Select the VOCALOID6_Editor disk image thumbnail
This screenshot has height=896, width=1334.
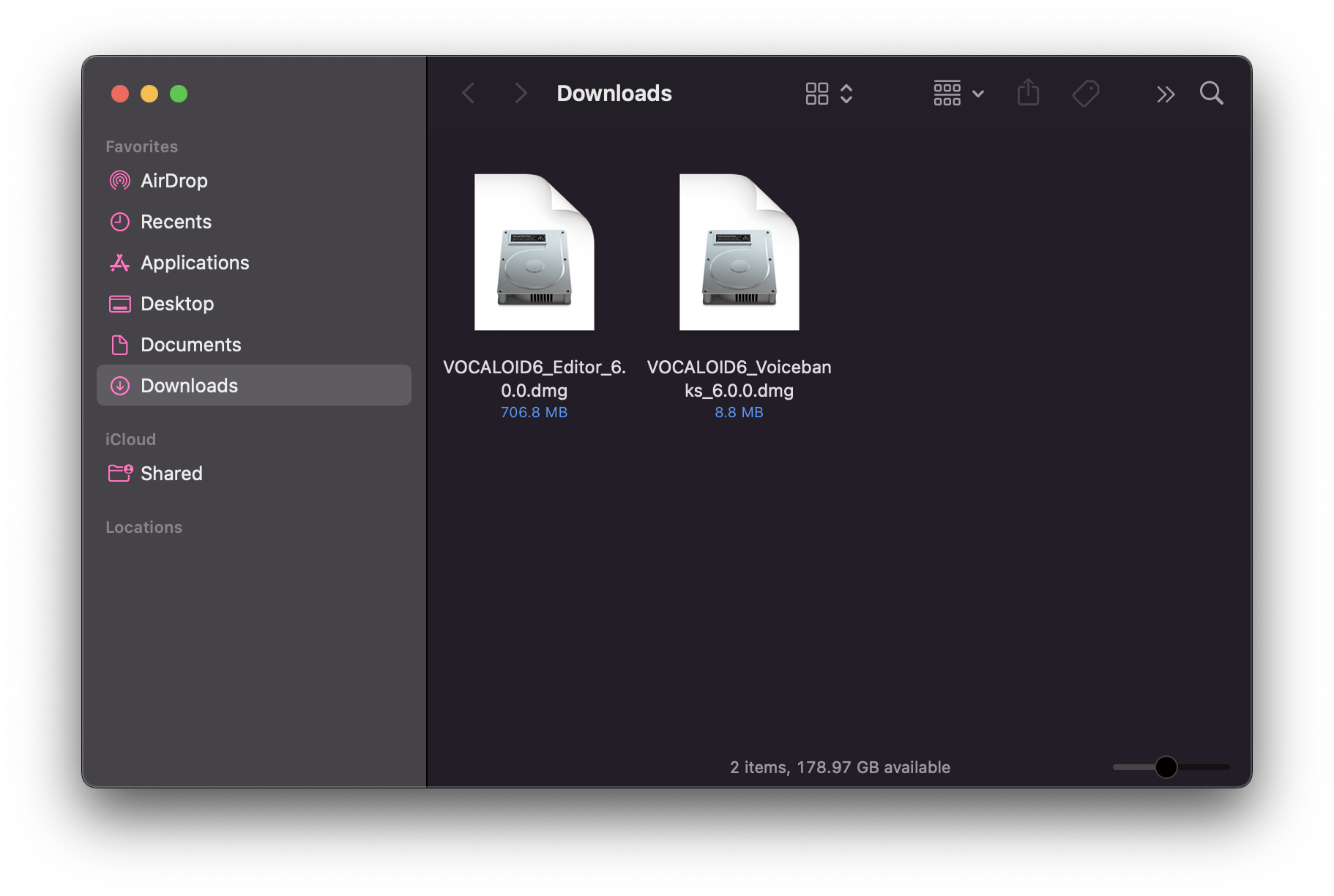click(534, 252)
